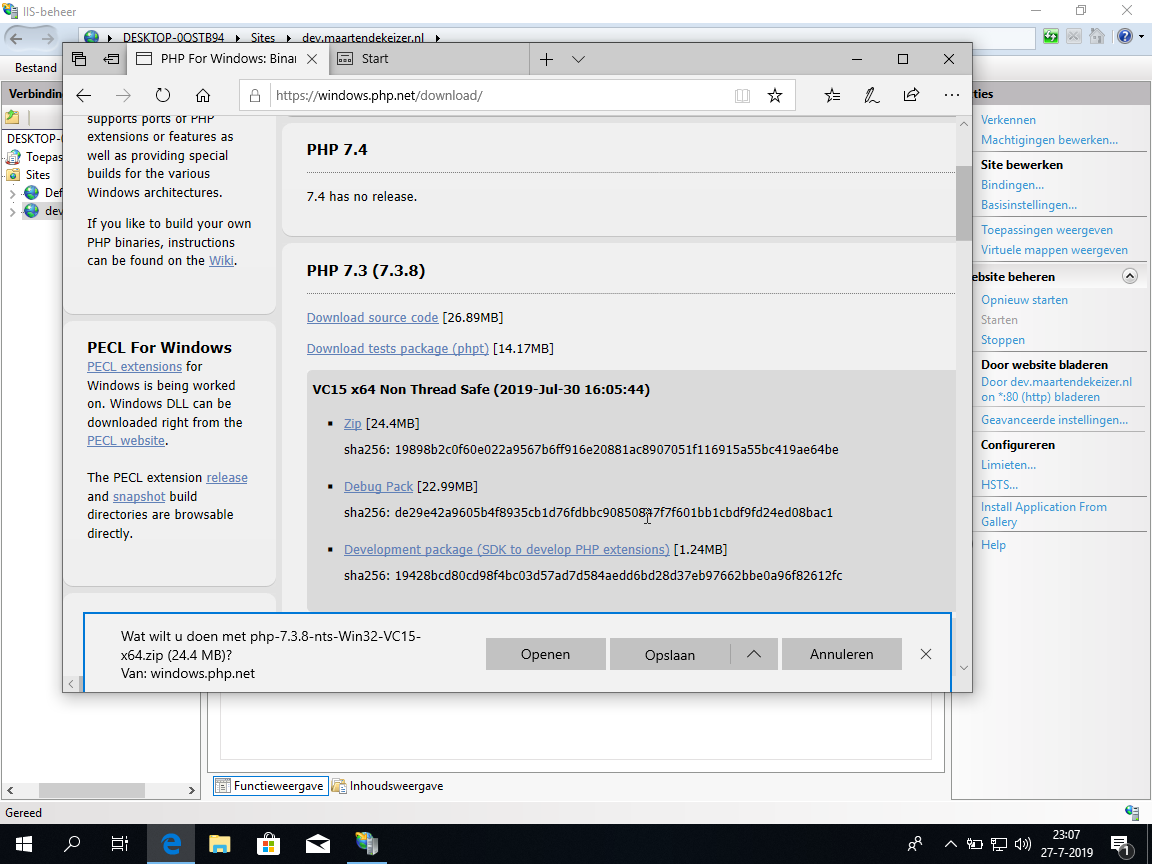Open Edge favorites hub
The image size is (1152, 864).
(832, 96)
